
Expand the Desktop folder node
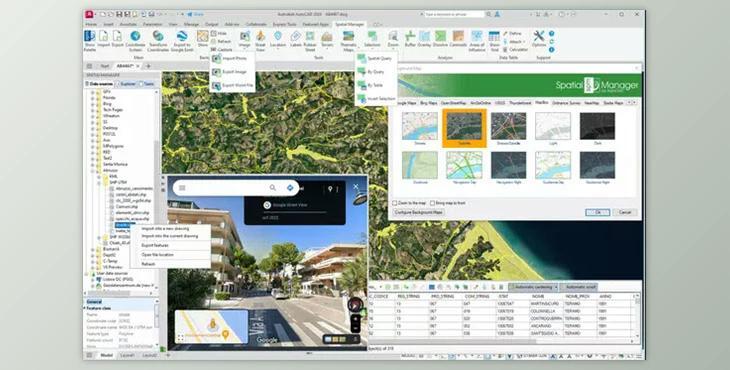(92, 128)
